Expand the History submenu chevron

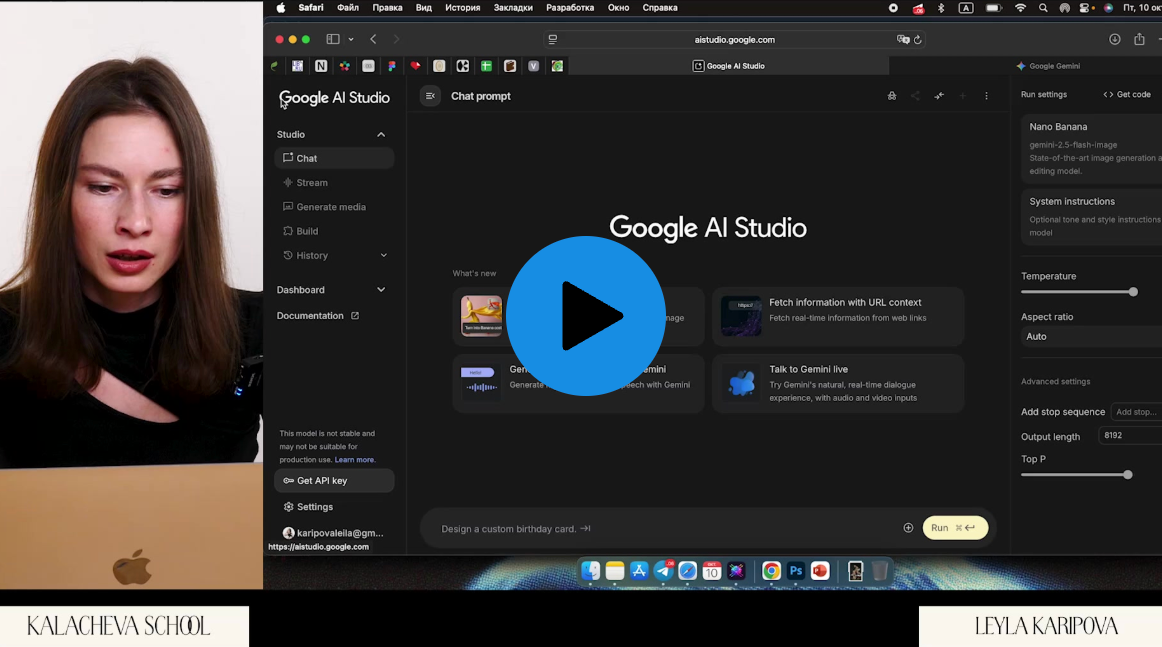click(383, 256)
